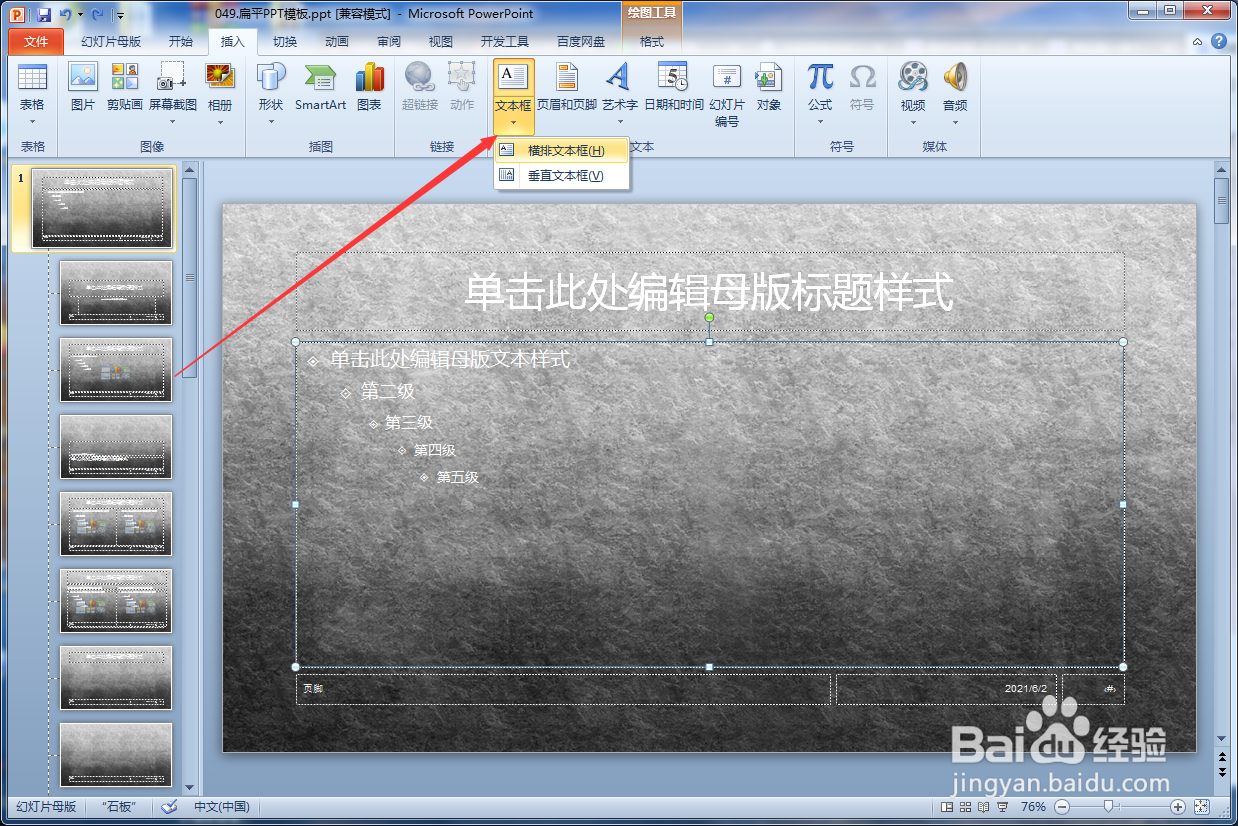1238x826 pixels.
Task: Zoom in with the plus button
Action: (x=1178, y=806)
